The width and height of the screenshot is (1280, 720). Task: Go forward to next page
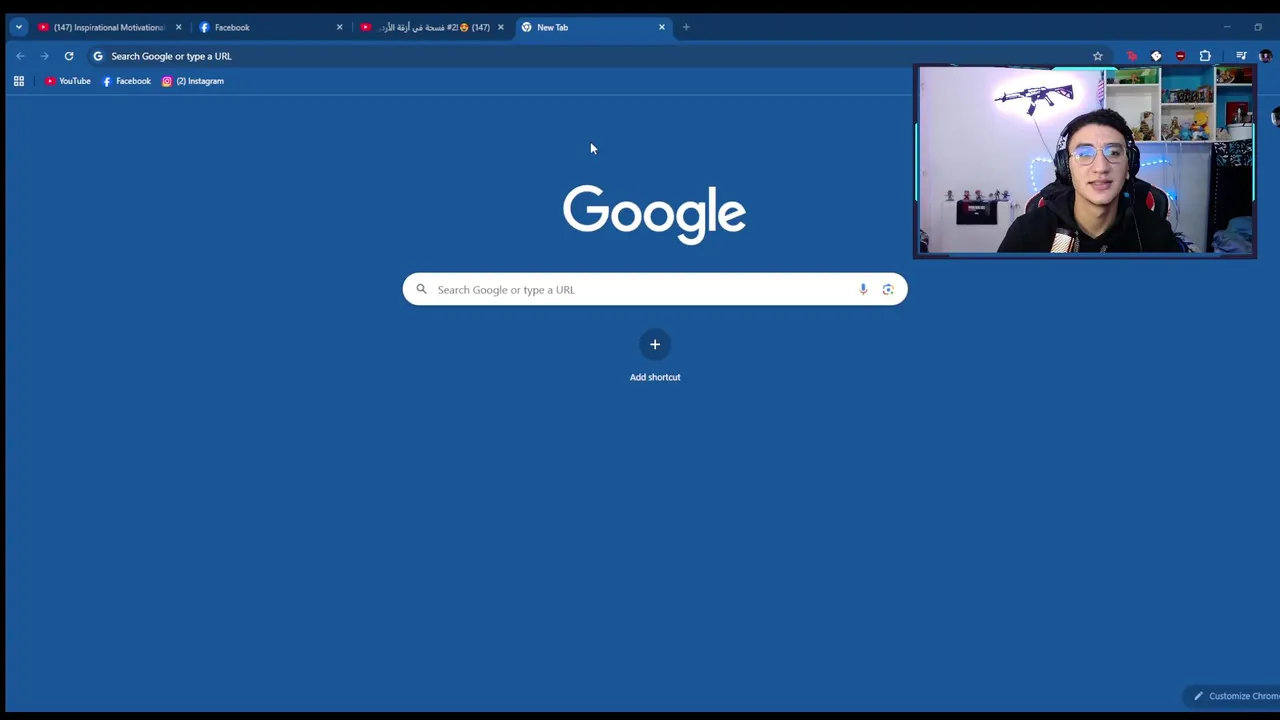pos(44,56)
